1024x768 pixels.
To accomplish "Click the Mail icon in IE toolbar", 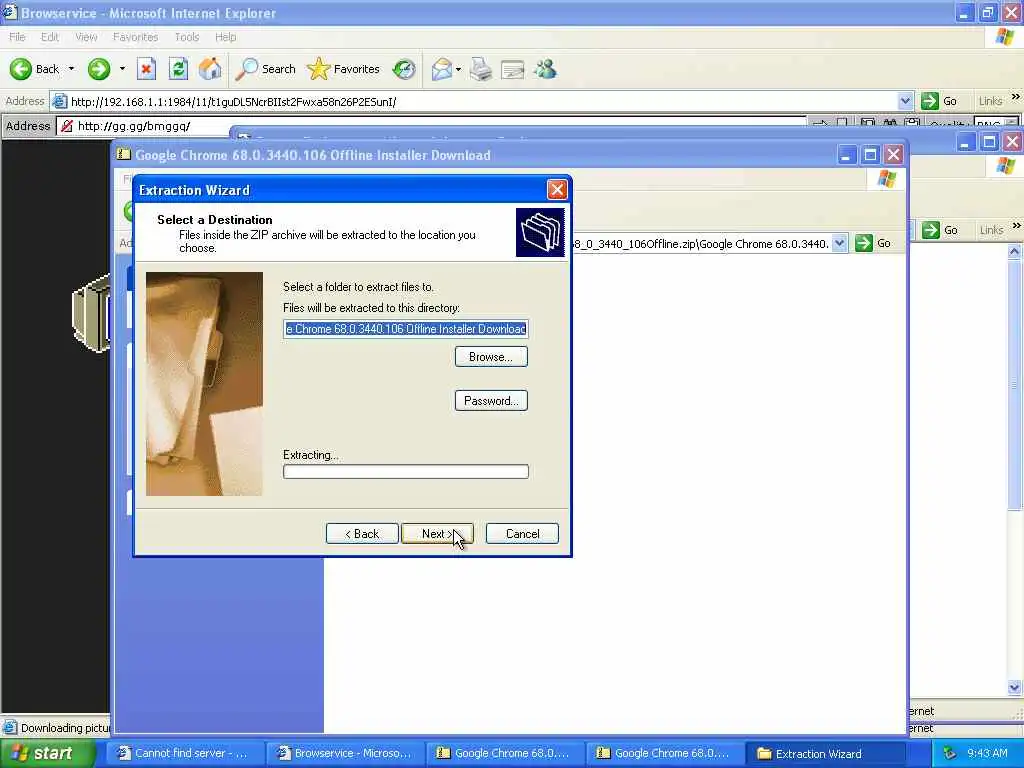I will 442,69.
